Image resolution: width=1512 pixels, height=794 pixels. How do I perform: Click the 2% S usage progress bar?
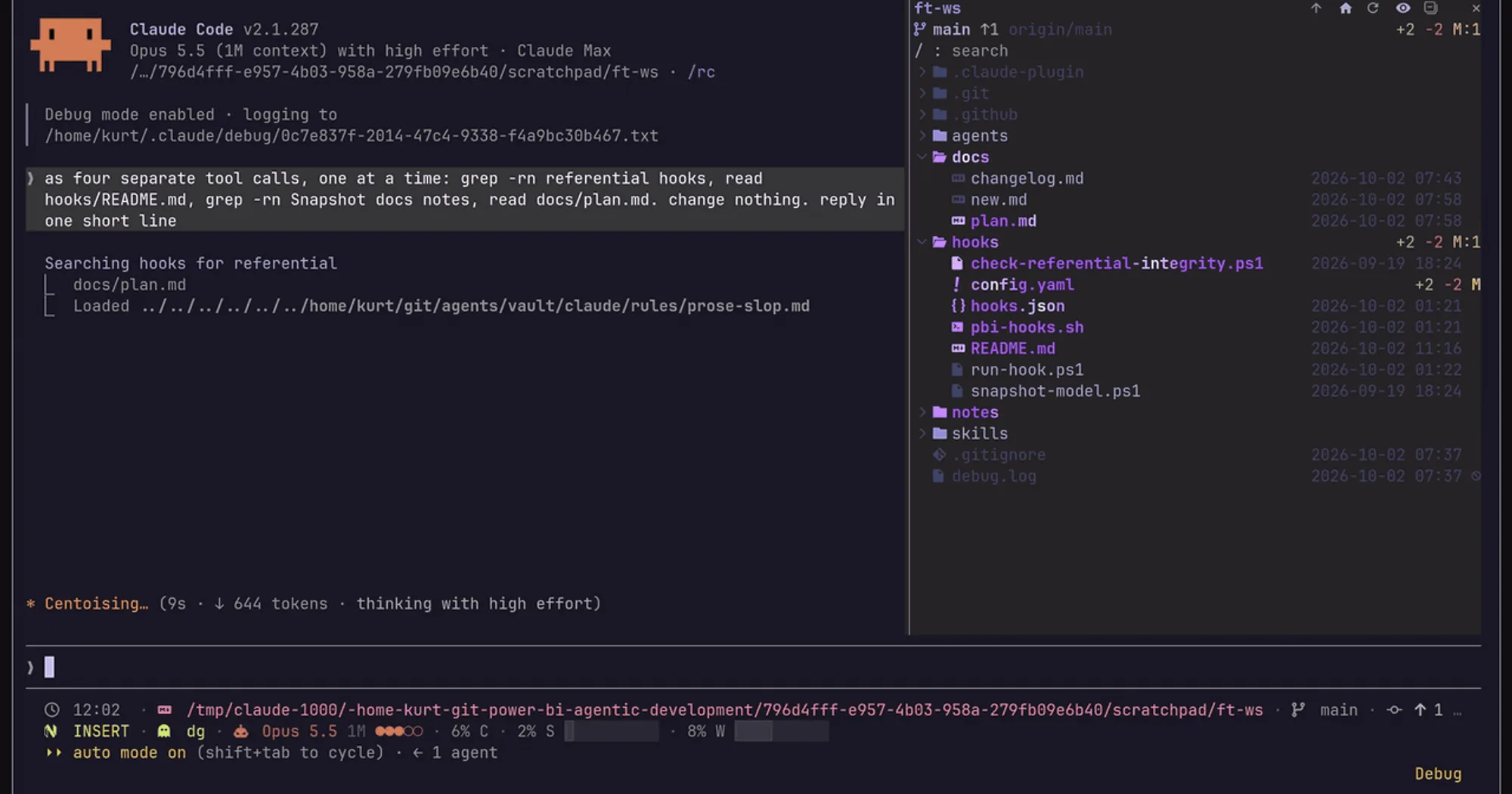click(x=612, y=731)
